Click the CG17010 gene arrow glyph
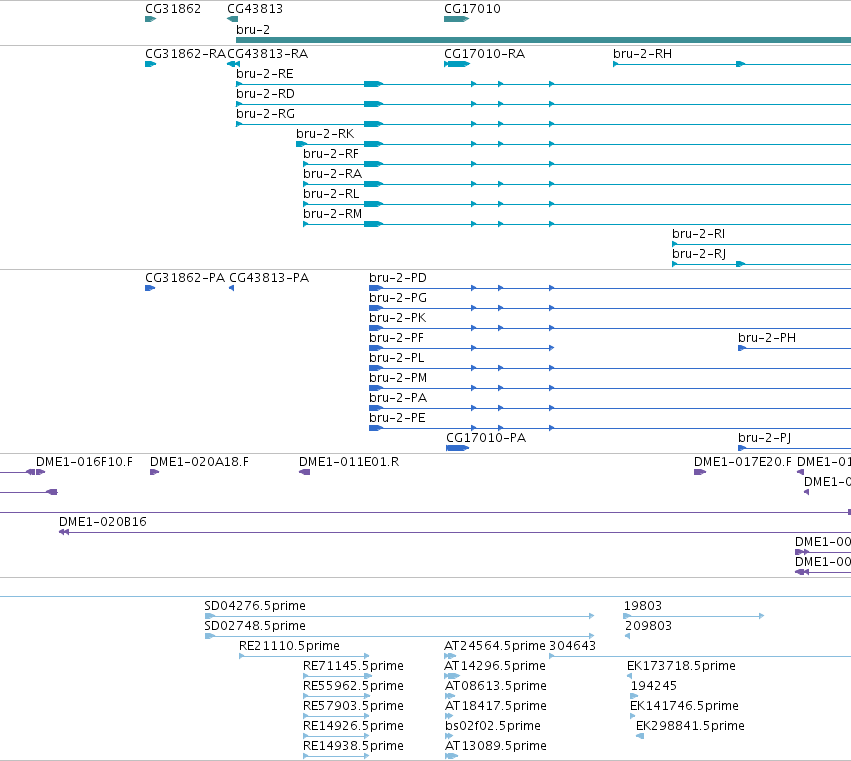 [456, 20]
